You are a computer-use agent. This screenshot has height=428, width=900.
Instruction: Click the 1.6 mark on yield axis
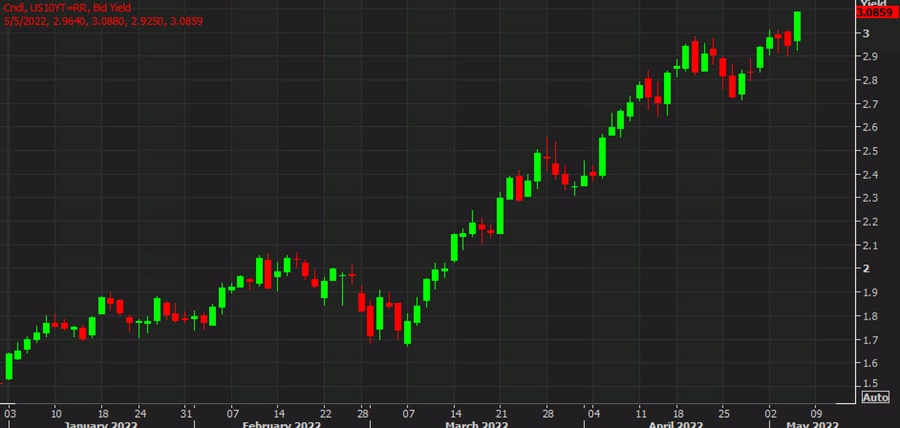point(868,363)
